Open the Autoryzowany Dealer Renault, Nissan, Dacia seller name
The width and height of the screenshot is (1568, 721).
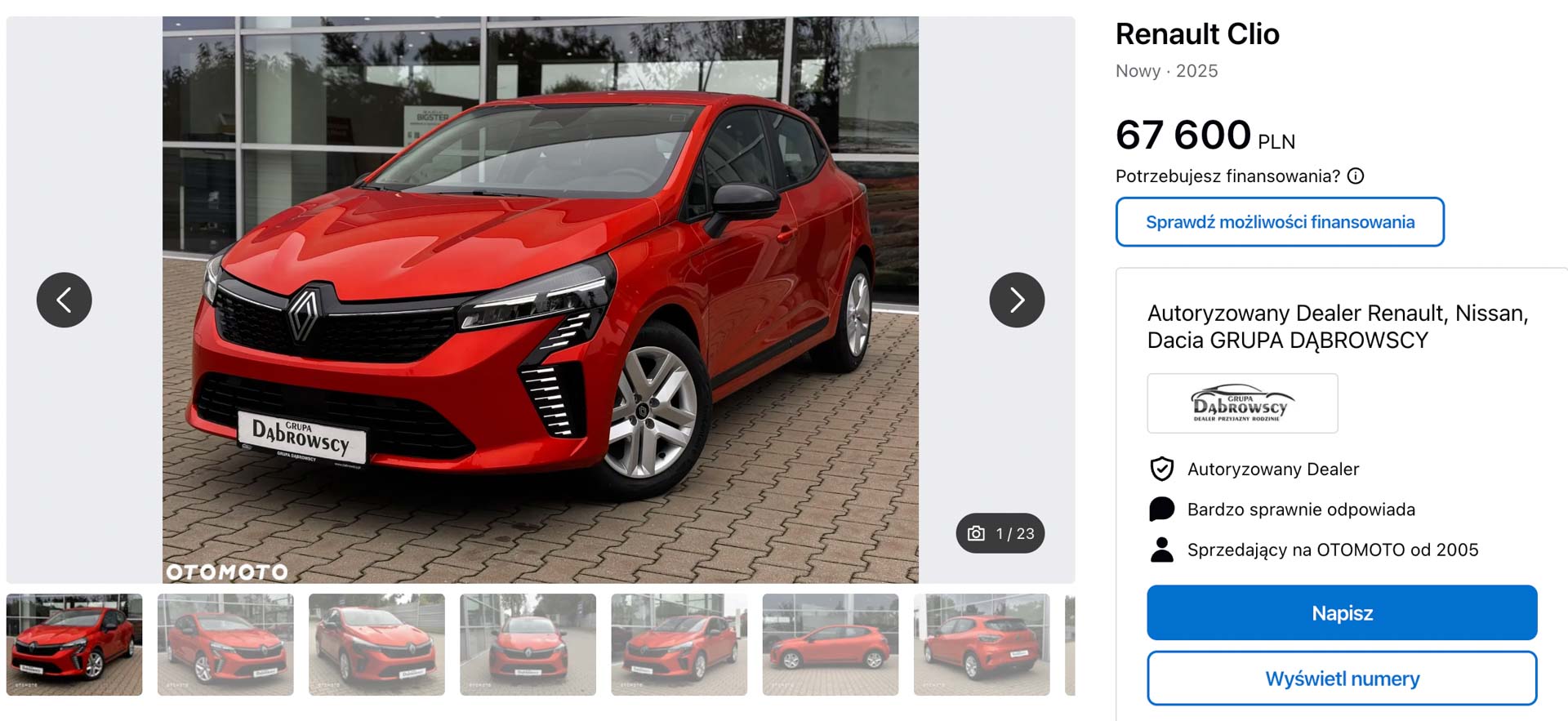point(1337,327)
